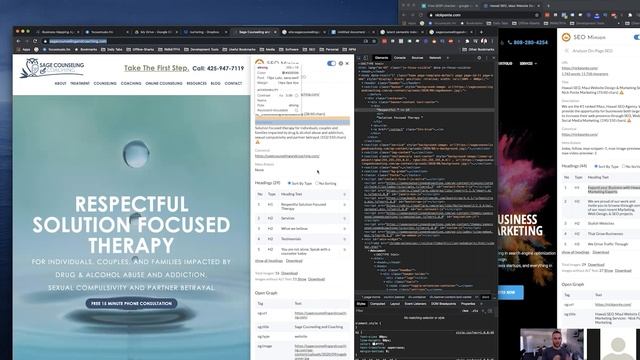
Task: Select the No Sorting radio option
Action: (x=317, y=183)
